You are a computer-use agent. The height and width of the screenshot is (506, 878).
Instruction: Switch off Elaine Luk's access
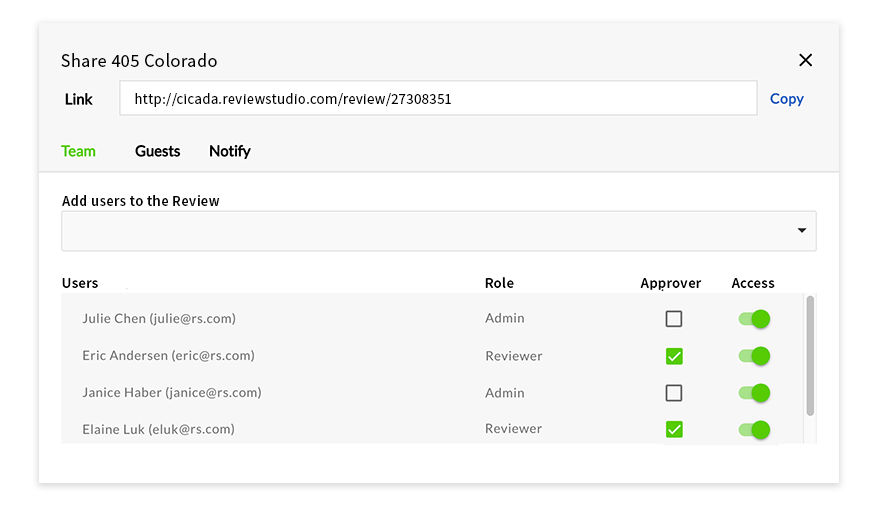tap(754, 430)
